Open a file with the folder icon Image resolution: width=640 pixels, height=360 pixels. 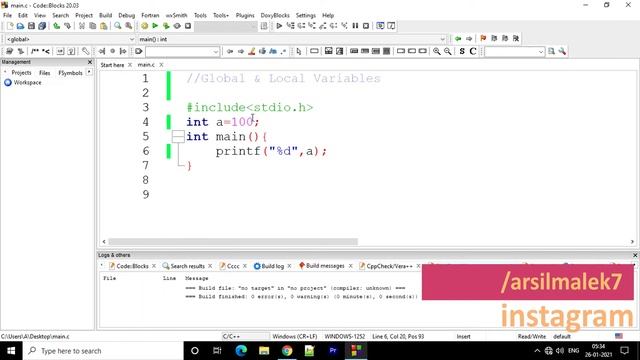click(20, 26)
